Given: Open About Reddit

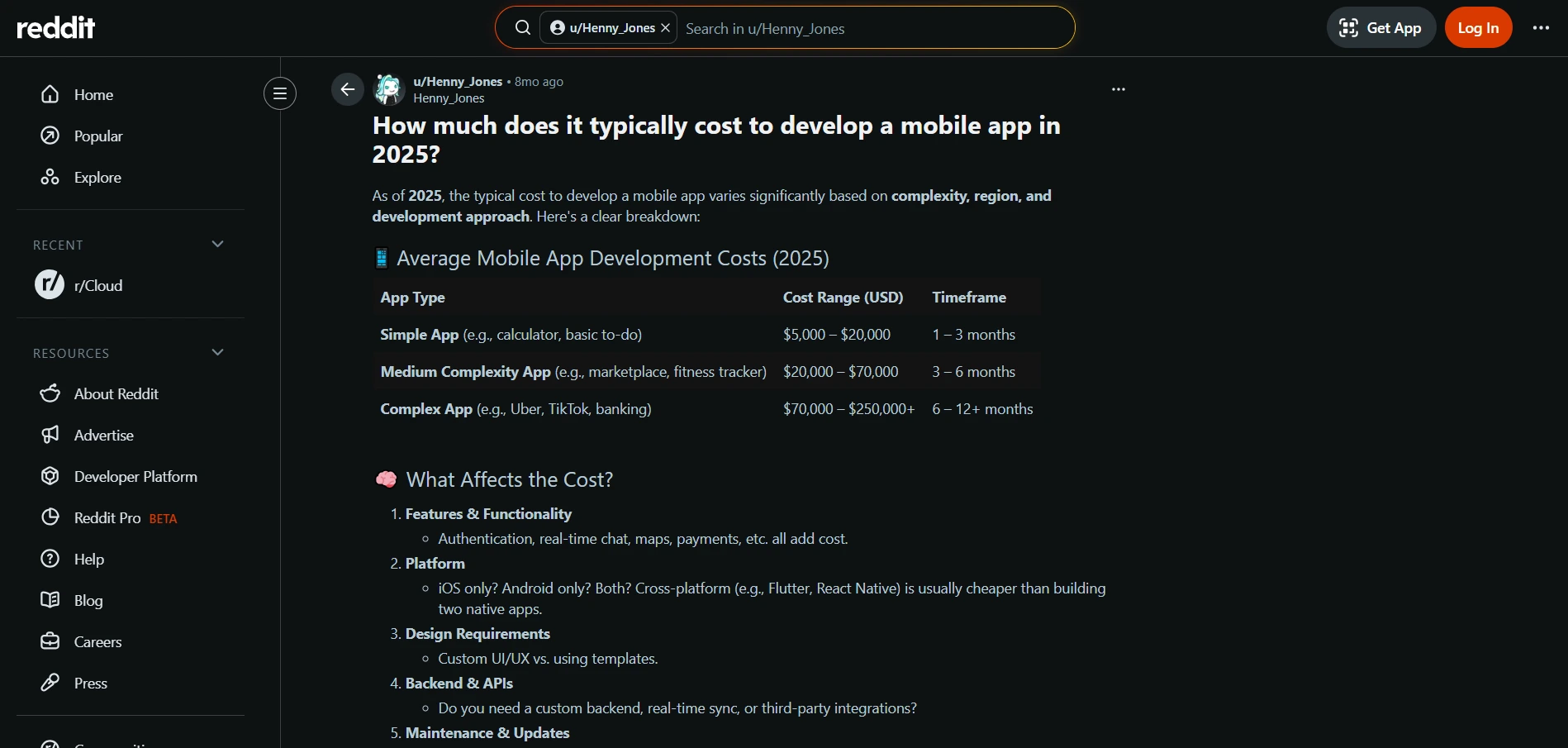Looking at the screenshot, I should 116,394.
